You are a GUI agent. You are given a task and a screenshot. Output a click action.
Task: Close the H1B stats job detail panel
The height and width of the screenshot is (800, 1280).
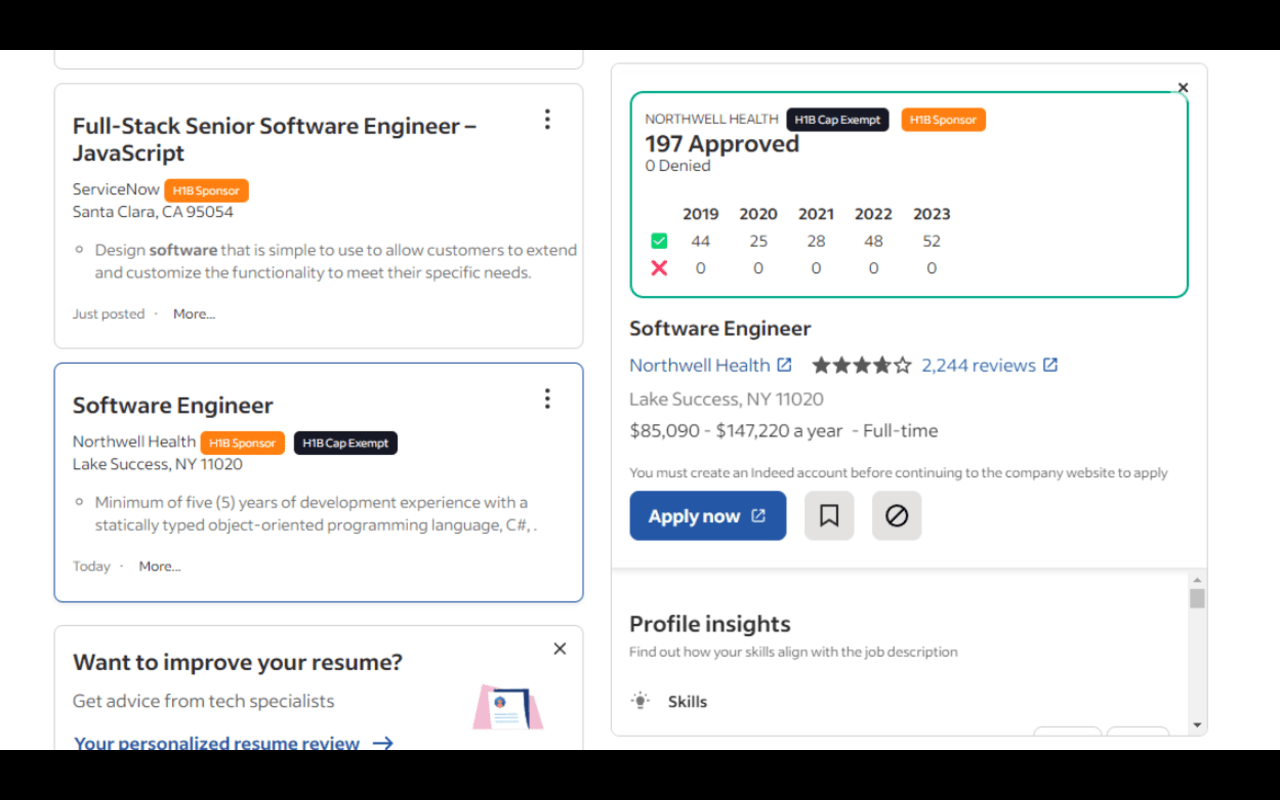1183,88
